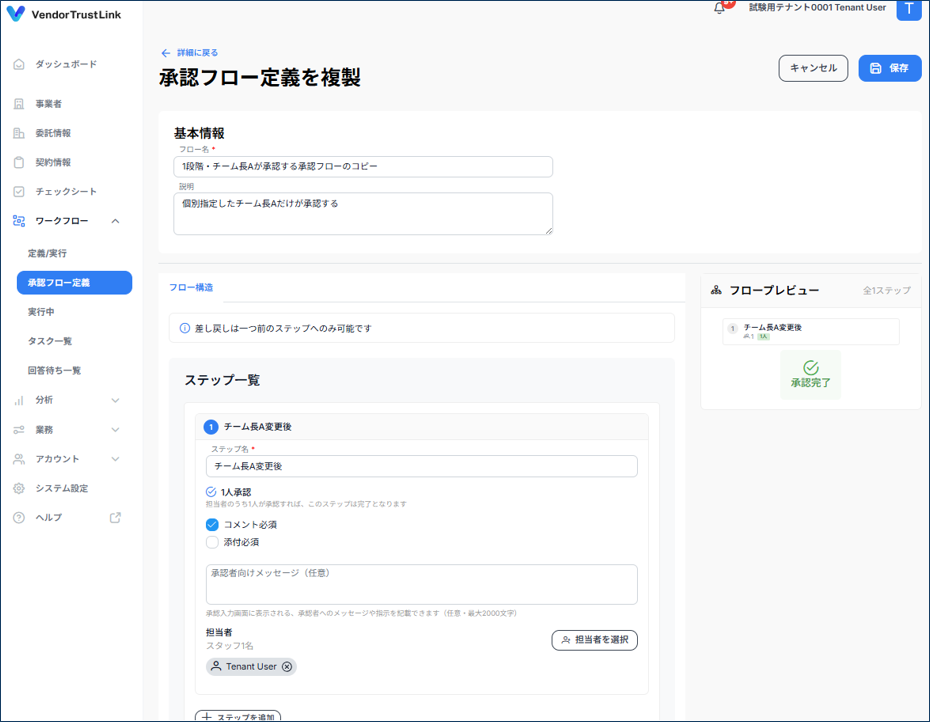The height and width of the screenshot is (722, 930).
Task: Click the スタッフ1名 text
Action: pyautogui.click(x=230, y=645)
